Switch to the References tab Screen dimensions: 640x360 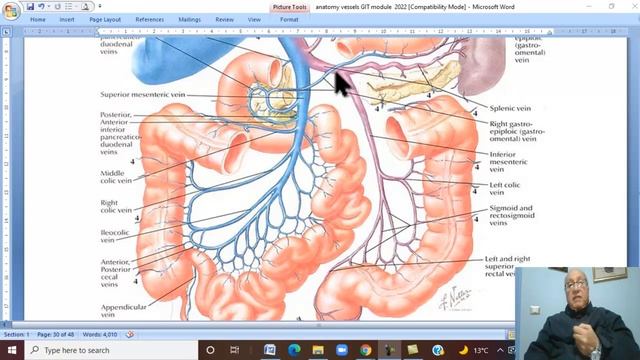(x=149, y=19)
